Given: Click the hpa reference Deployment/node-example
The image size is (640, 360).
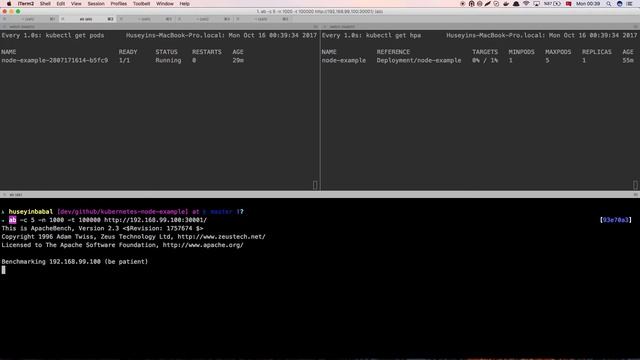Looking at the screenshot, I should pyautogui.click(x=419, y=60).
